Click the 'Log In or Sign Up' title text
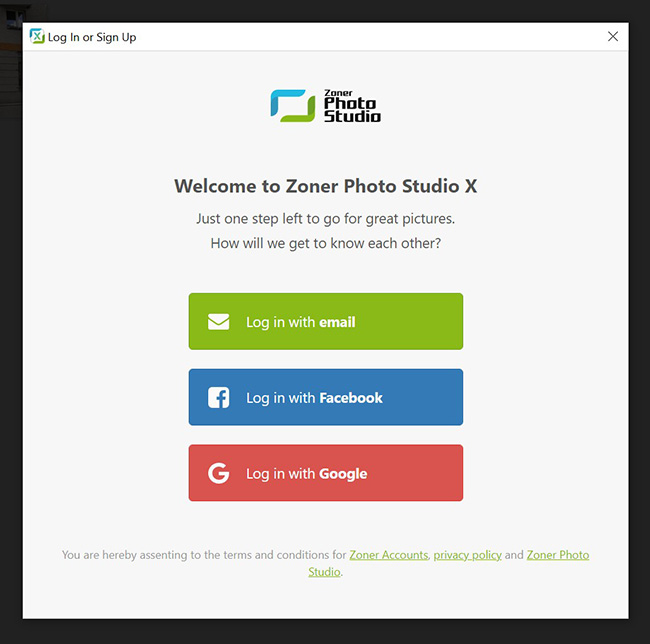Viewport: 650px width, 644px height. (92, 37)
